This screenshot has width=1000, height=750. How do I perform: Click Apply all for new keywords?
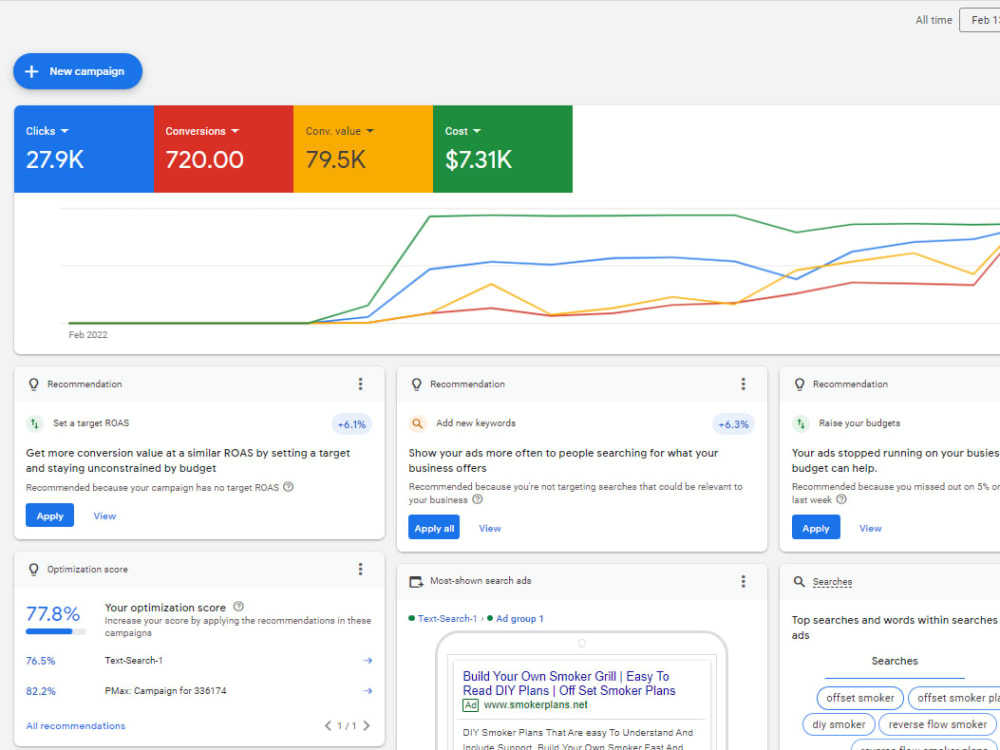(x=434, y=528)
